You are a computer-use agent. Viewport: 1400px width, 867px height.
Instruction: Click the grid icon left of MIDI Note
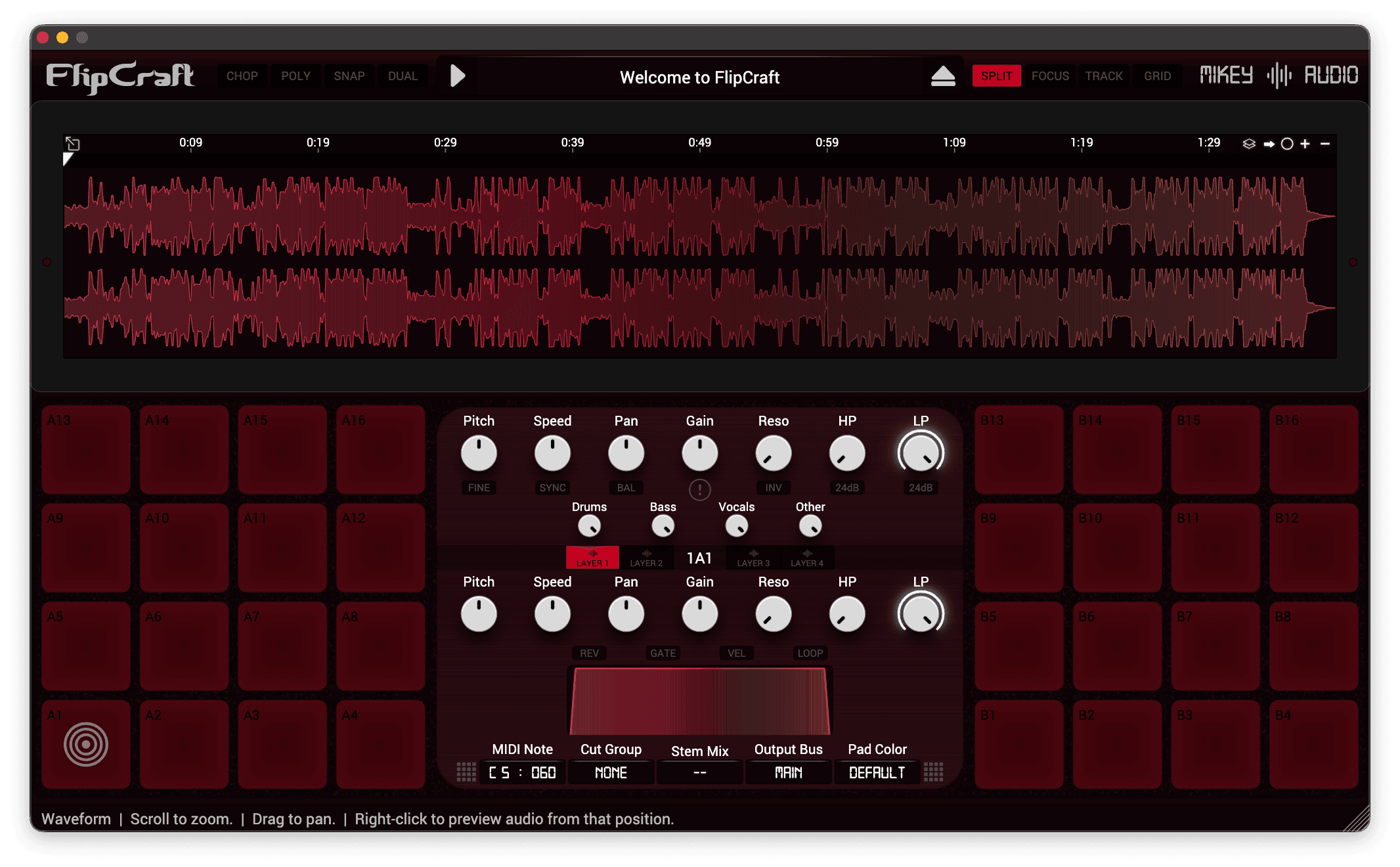tap(466, 772)
